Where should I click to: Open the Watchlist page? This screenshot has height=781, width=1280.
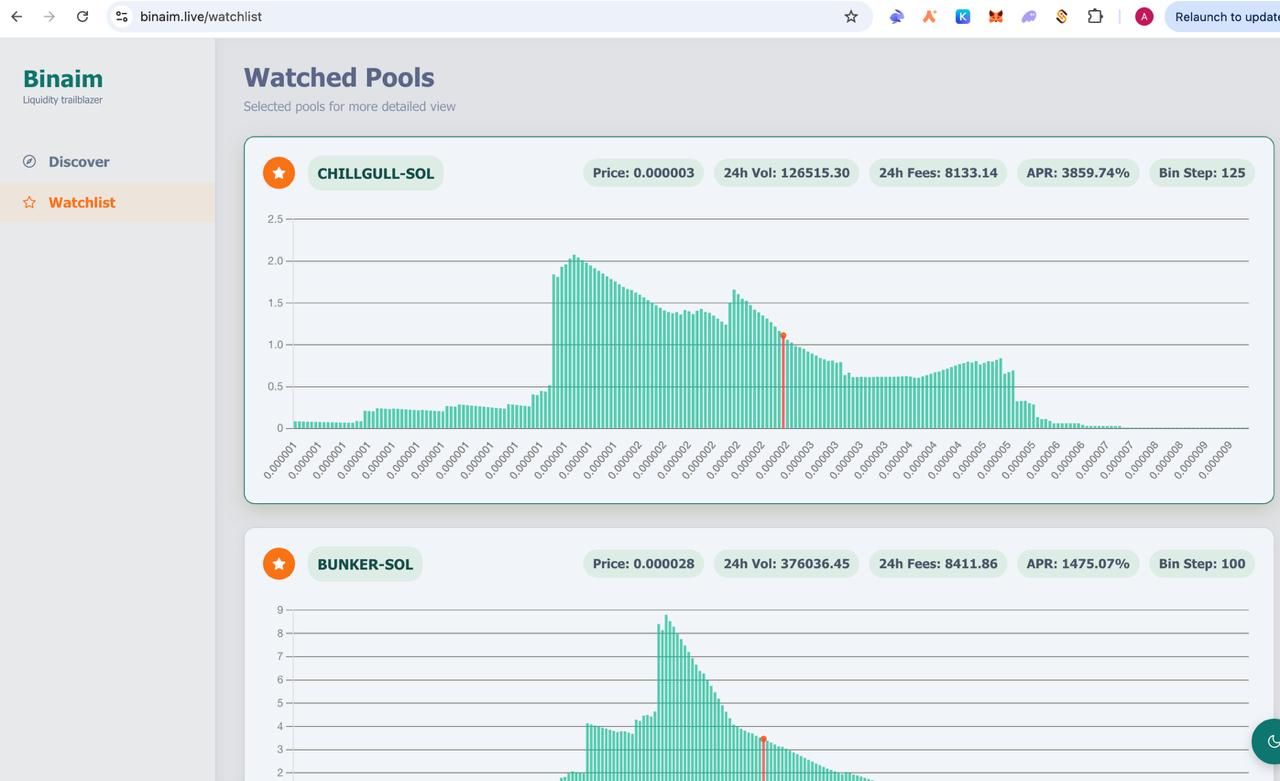pyautogui.click(x=107, y=203)
